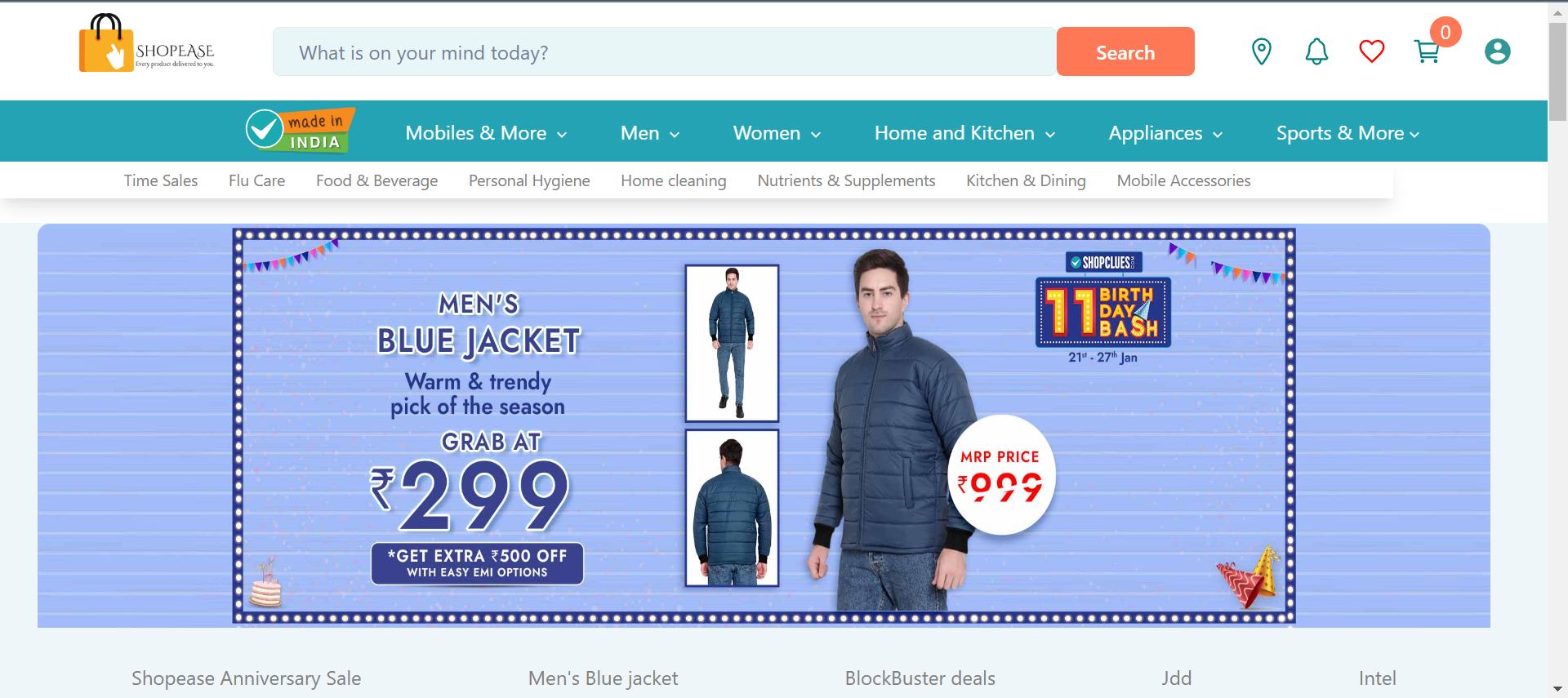Viewport: 1568px width, 698px height.
Task: Go to Mobile Accessories section
Action: point(1183,180)
